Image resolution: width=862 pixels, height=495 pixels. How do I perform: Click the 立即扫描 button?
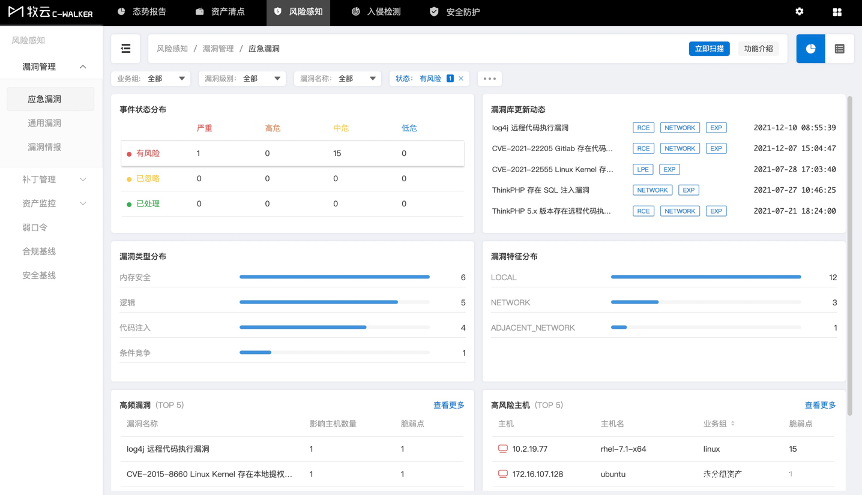(x=709, y=48)
